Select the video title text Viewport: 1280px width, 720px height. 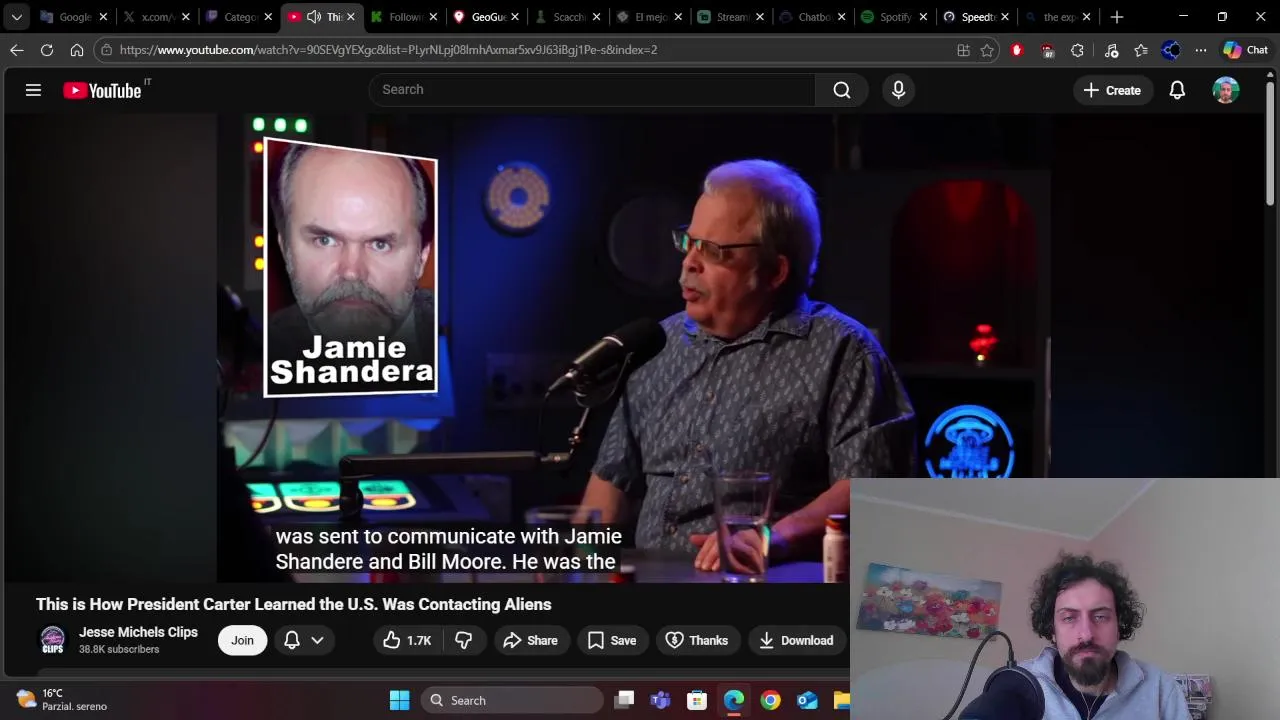(x=294, y=604)
